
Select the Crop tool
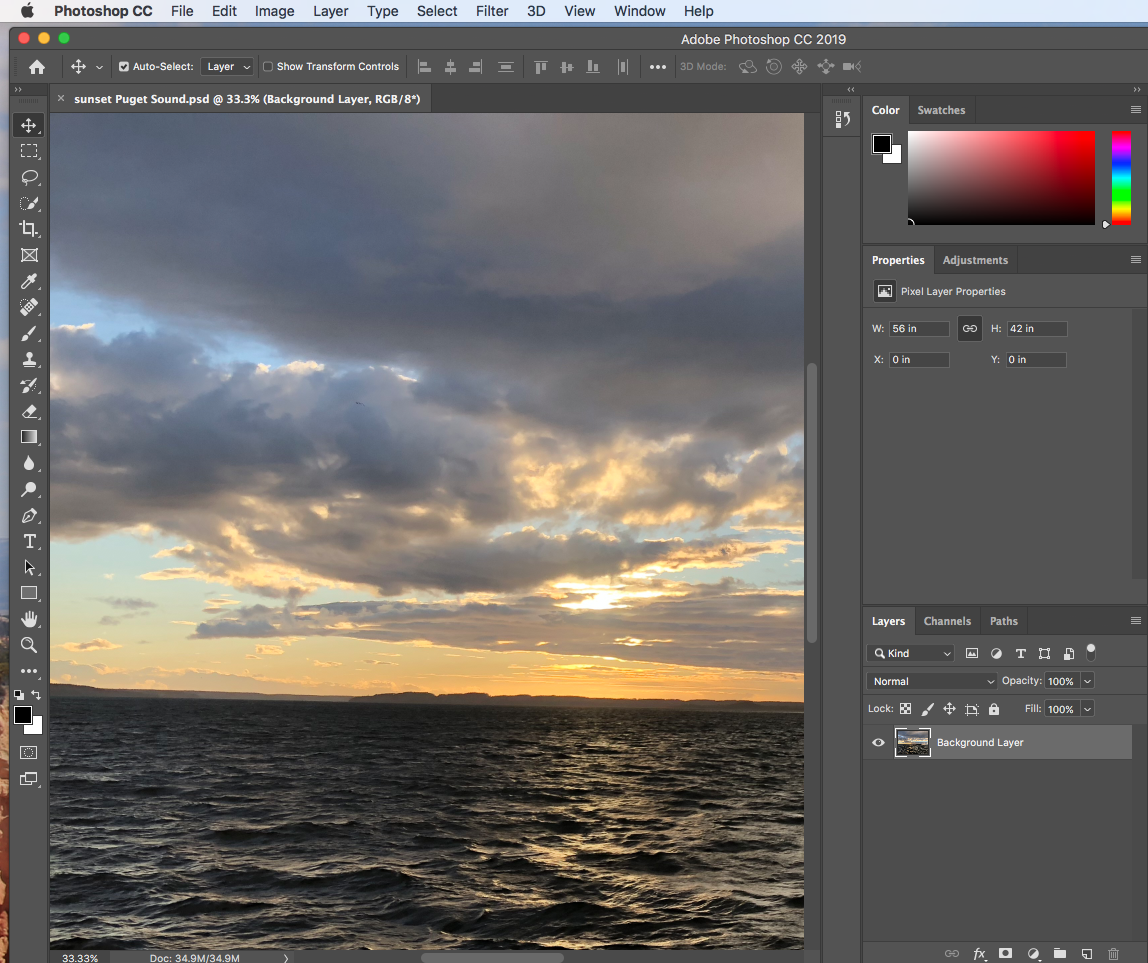(29, 229)
